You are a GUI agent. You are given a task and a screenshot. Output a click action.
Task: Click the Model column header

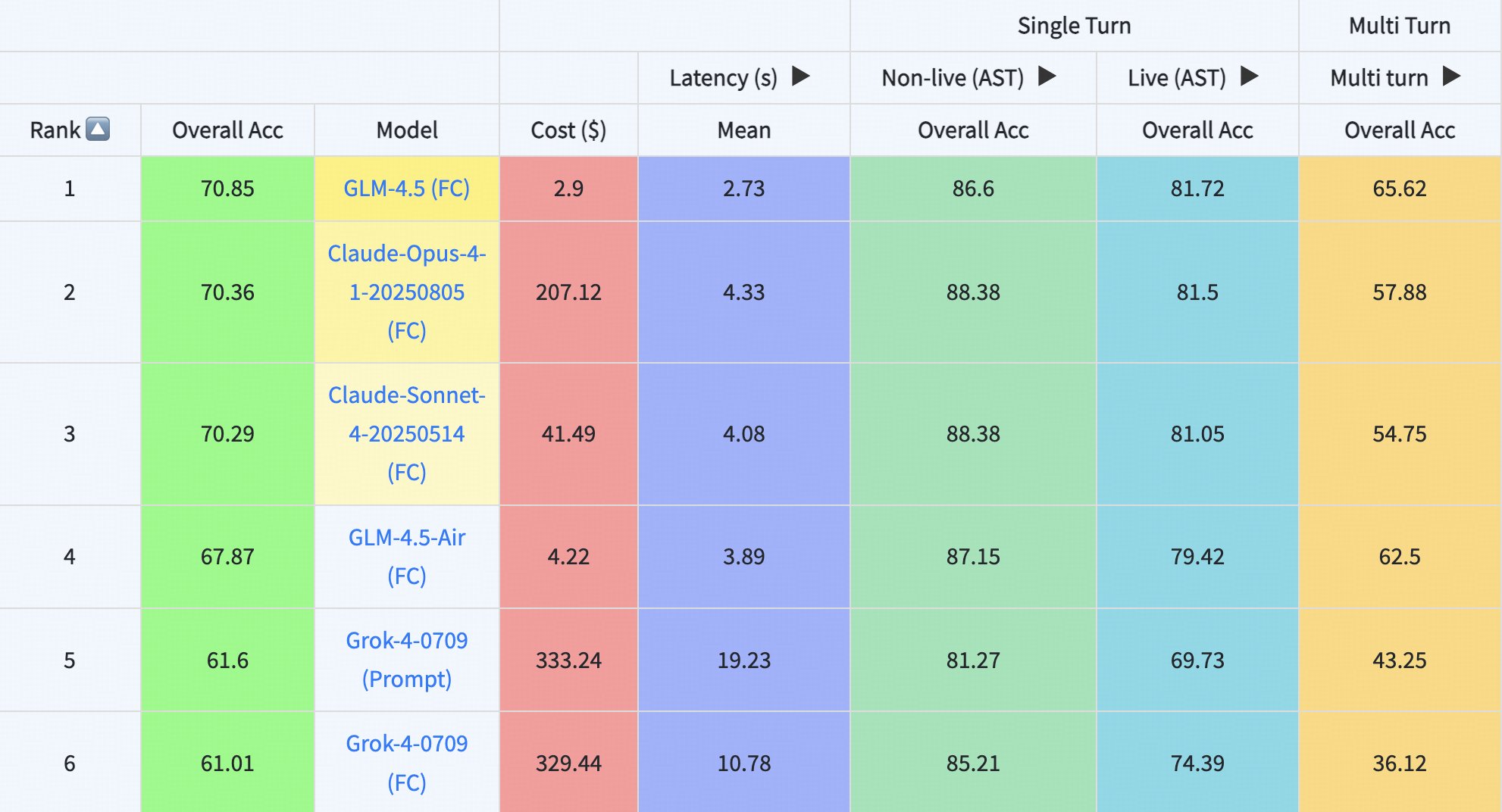407,130
